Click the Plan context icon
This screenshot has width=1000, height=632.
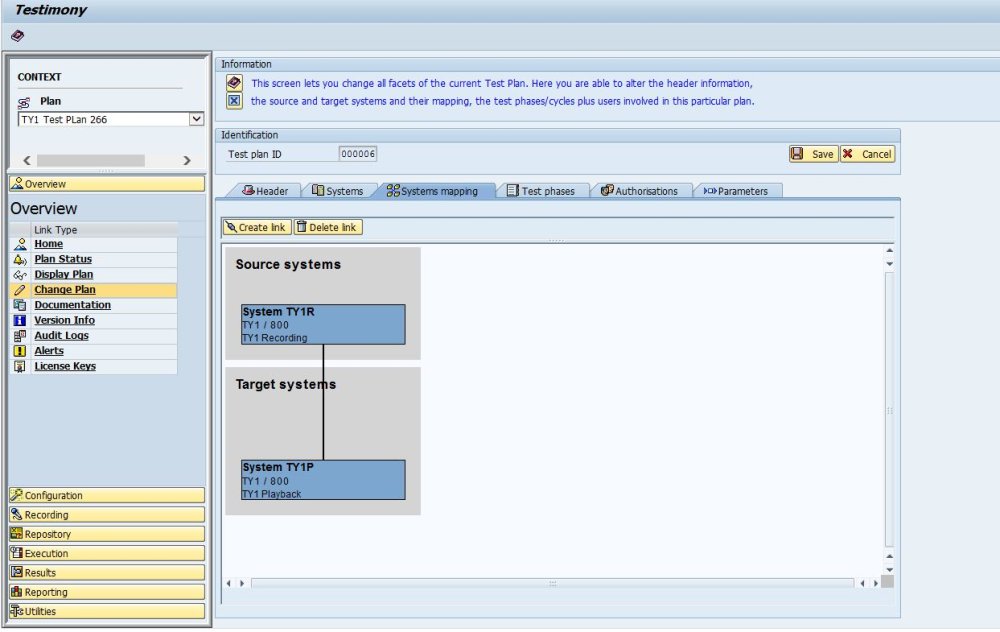(x=24, y=102)
